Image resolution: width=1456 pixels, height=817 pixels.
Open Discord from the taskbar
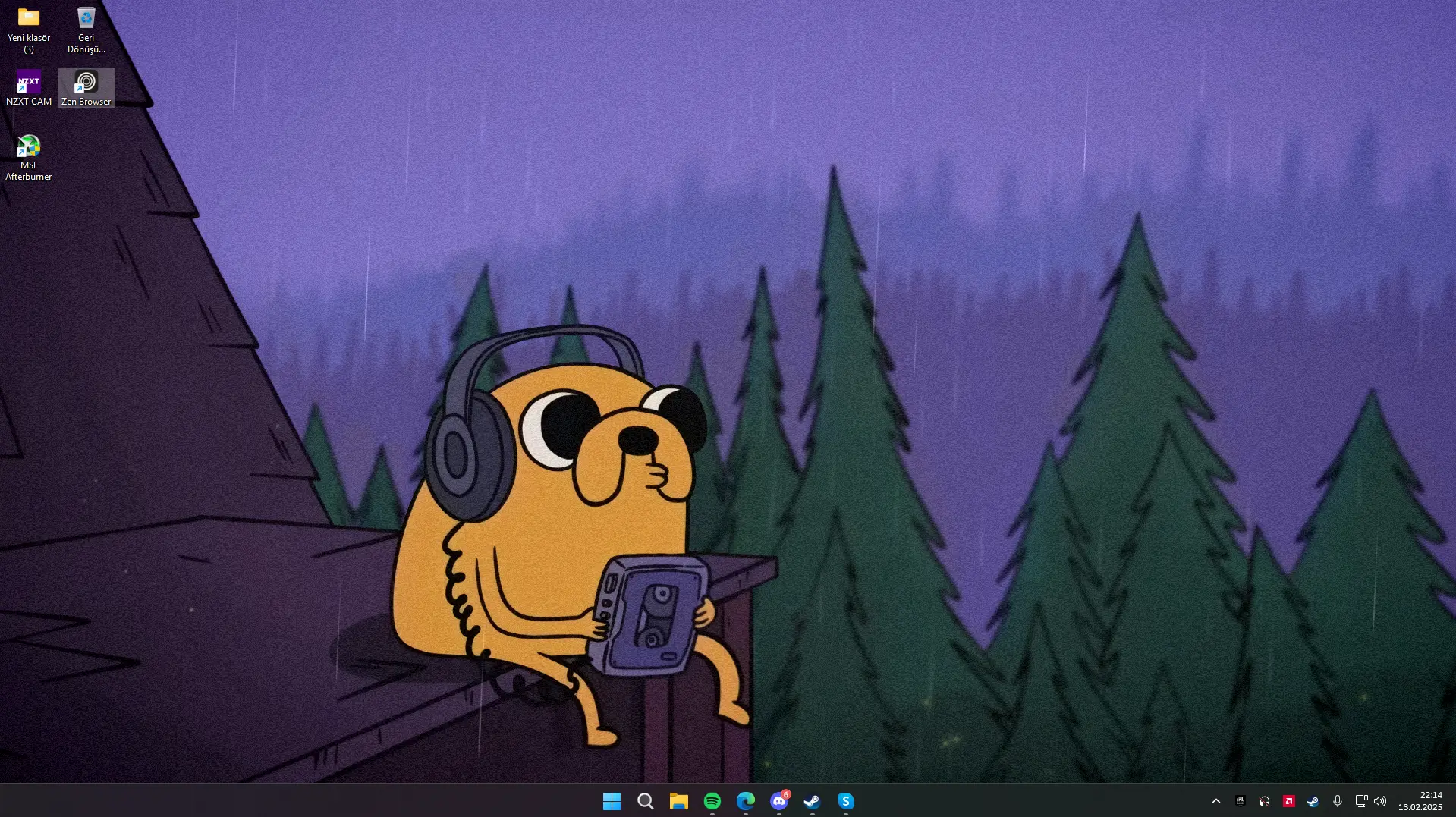coord(779,801)
